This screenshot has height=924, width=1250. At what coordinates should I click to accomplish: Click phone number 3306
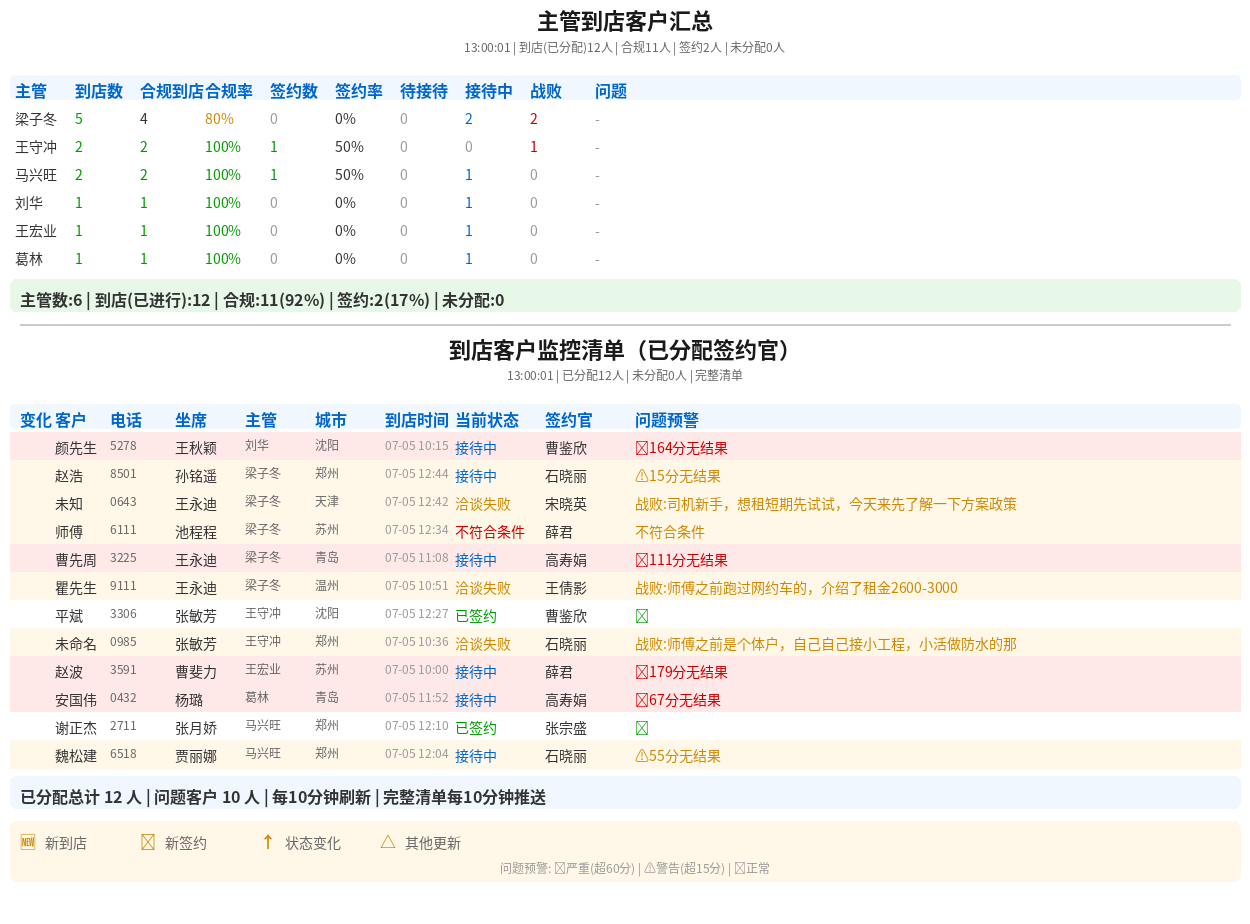[123, 613]
